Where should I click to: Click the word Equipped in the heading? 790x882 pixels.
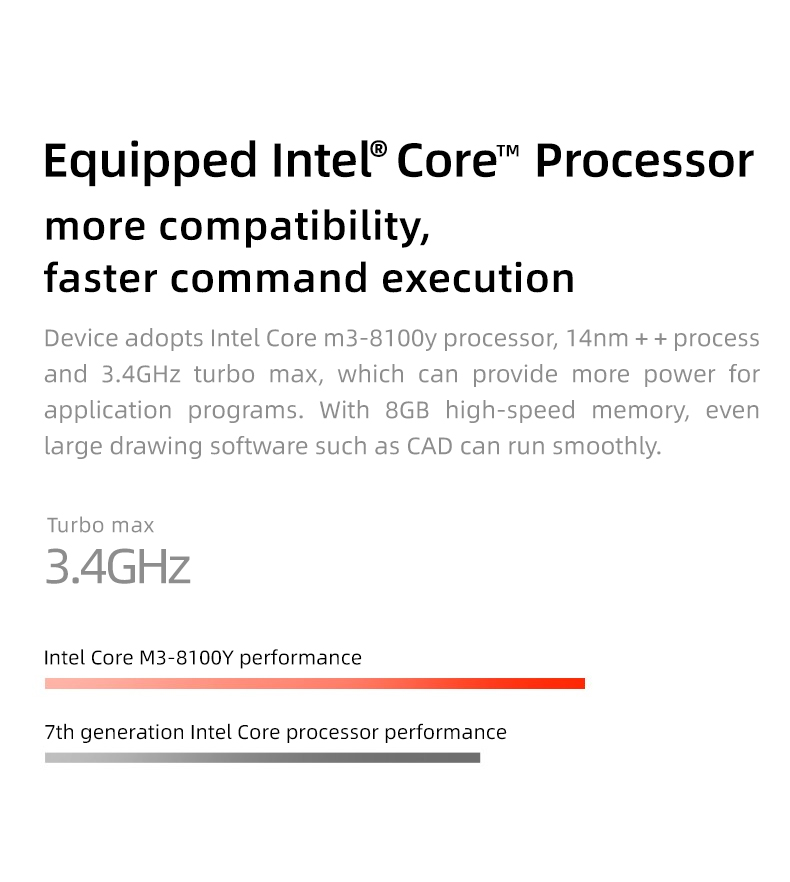pos(149,162)
